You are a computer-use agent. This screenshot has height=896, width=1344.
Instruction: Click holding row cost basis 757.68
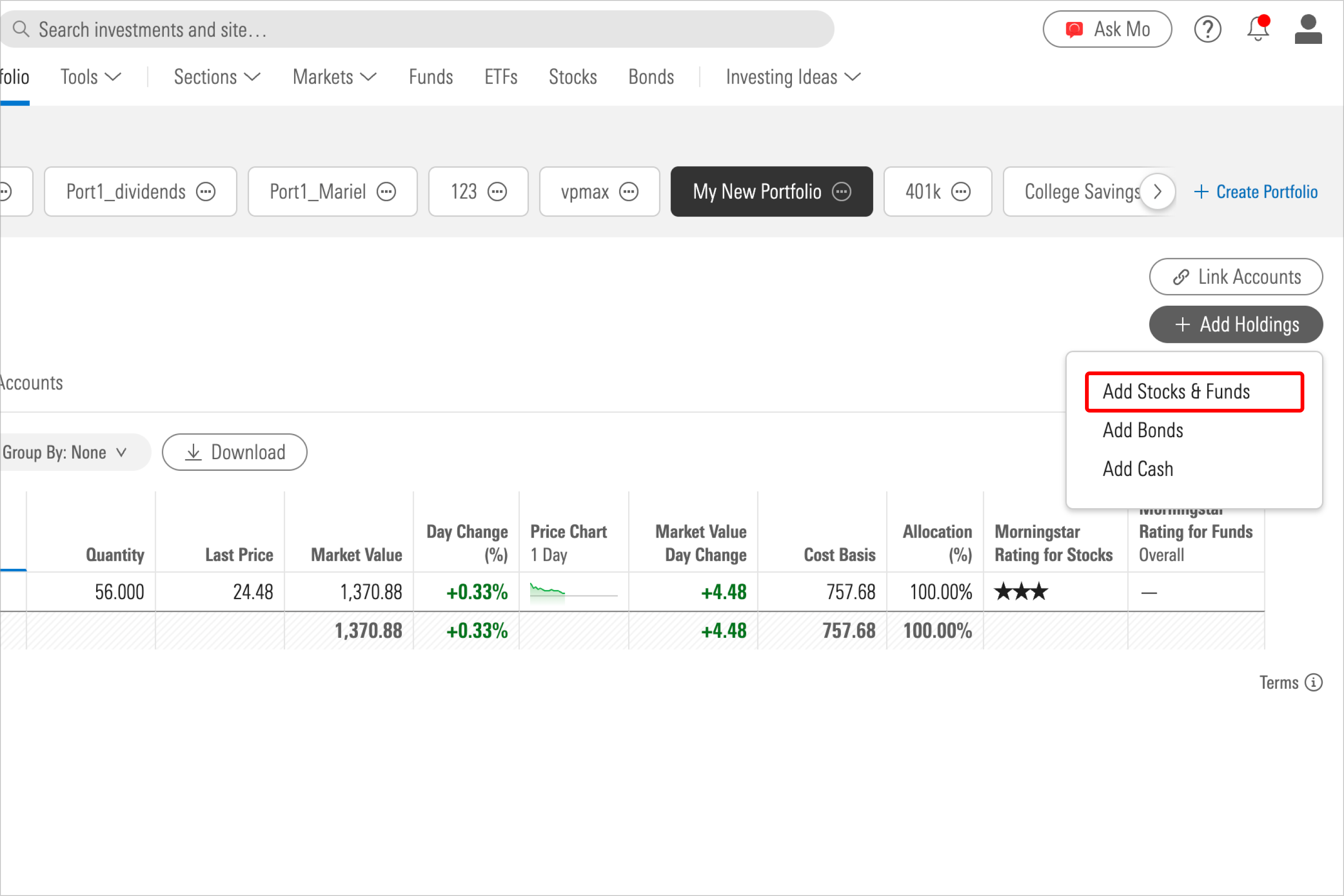click(x=850, y=592)
